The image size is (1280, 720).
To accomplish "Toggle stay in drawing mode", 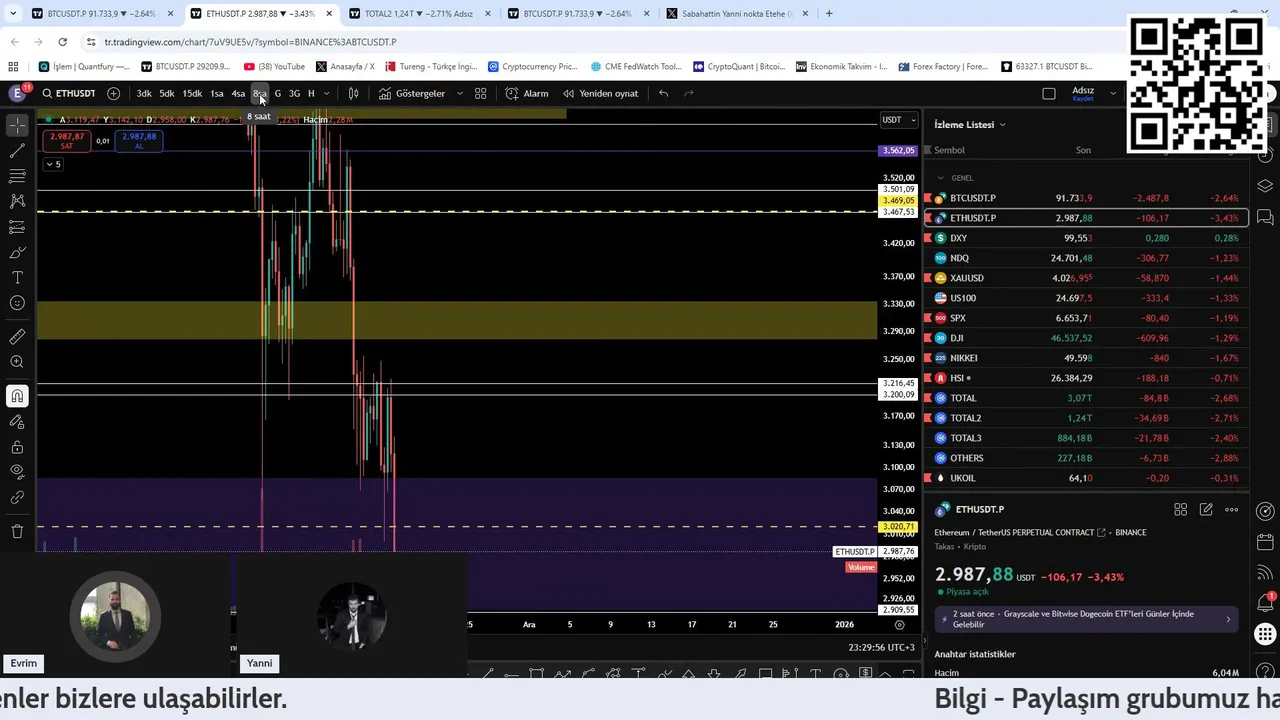I will tap(17, 421).
